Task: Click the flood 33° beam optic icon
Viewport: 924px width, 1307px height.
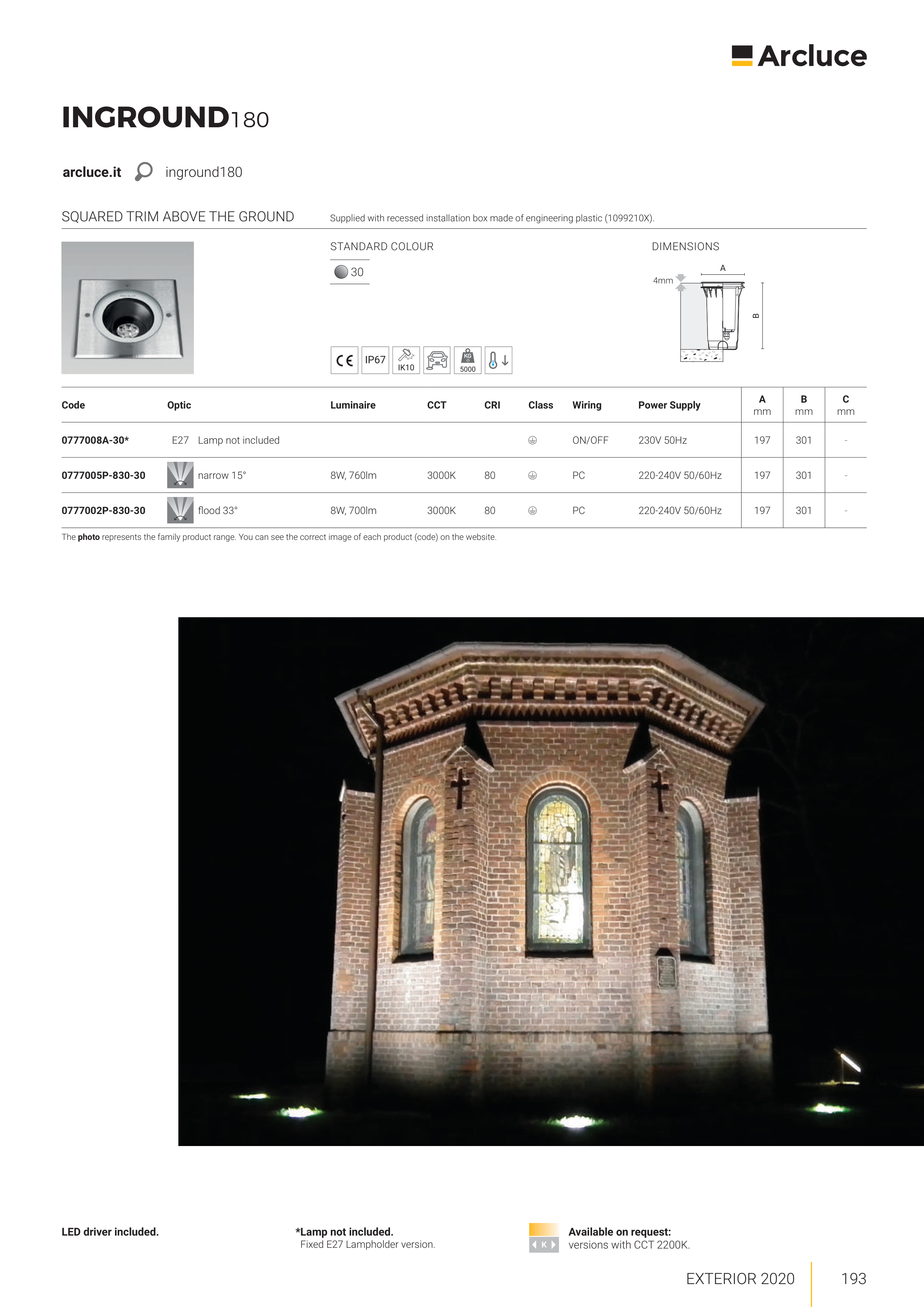Action: click(x=180, y=510)
